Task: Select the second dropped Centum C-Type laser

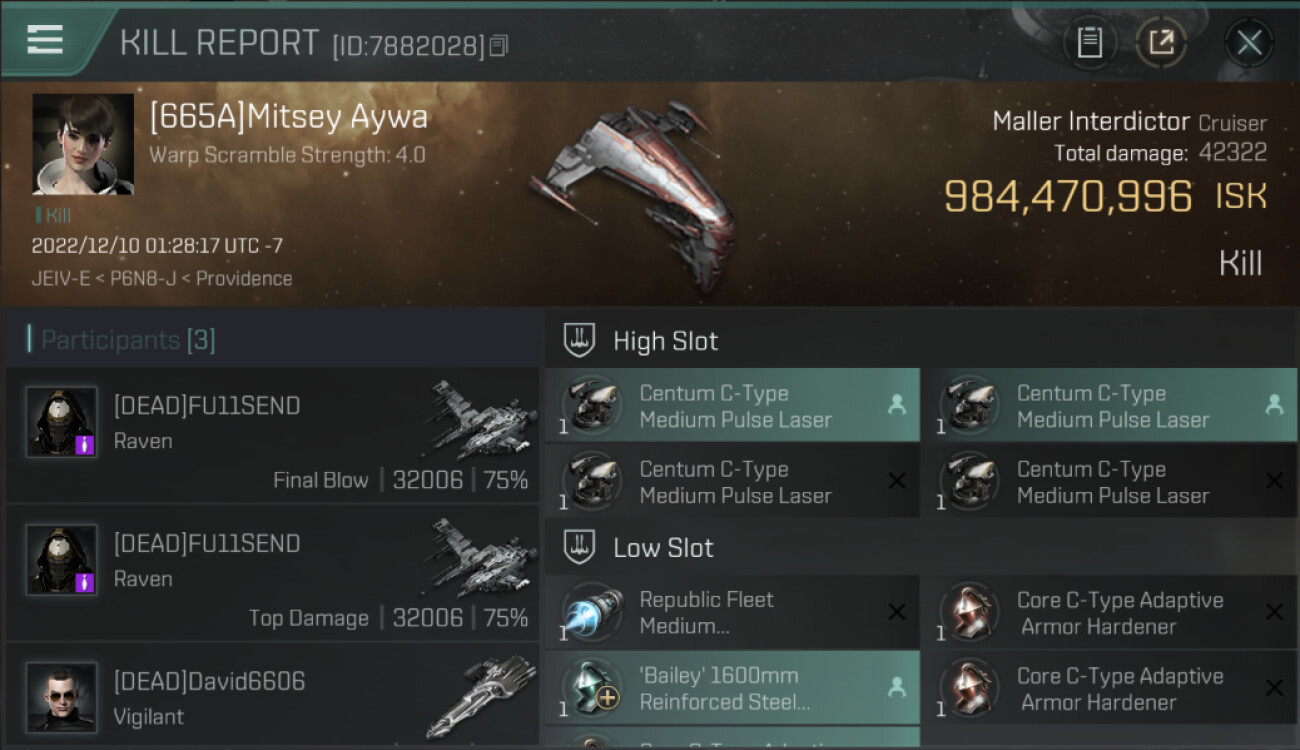Action: 1109,406
